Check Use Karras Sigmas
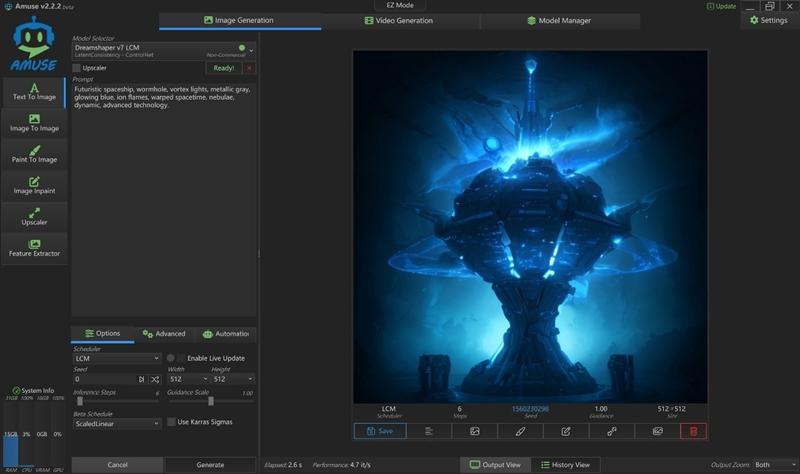Image resolution: width=800 pixels, height=474 pixels. click(x=170, y=422)
